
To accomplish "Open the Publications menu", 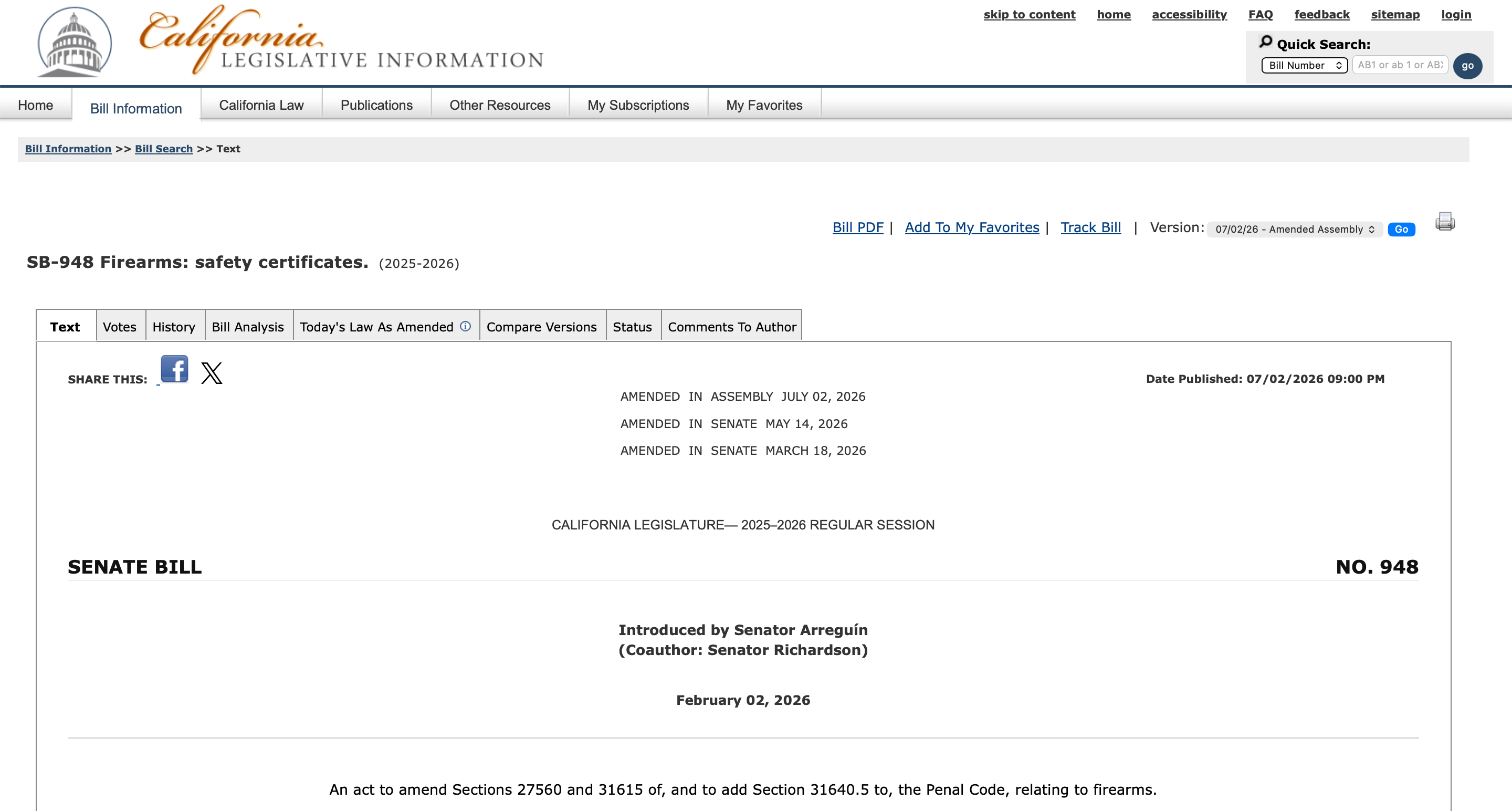I will 376,105.
